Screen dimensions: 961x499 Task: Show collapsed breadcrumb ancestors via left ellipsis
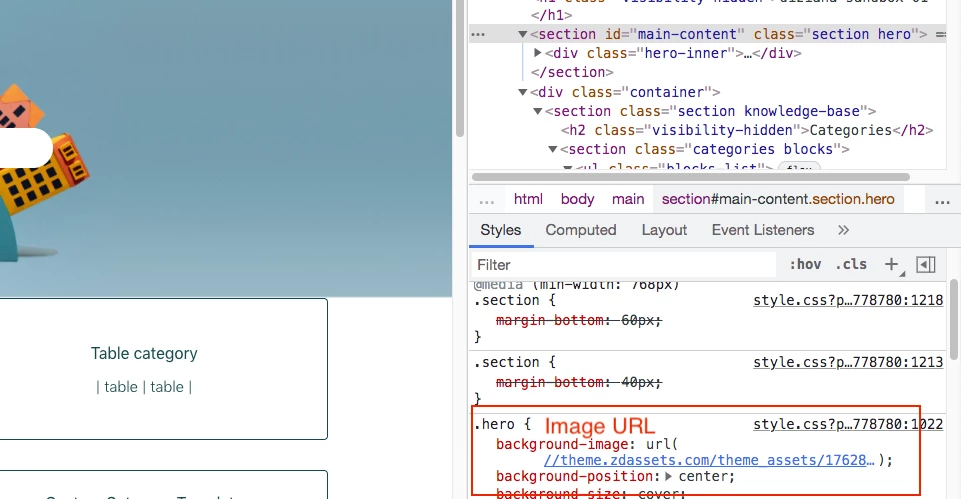click(x=487, y=201)
